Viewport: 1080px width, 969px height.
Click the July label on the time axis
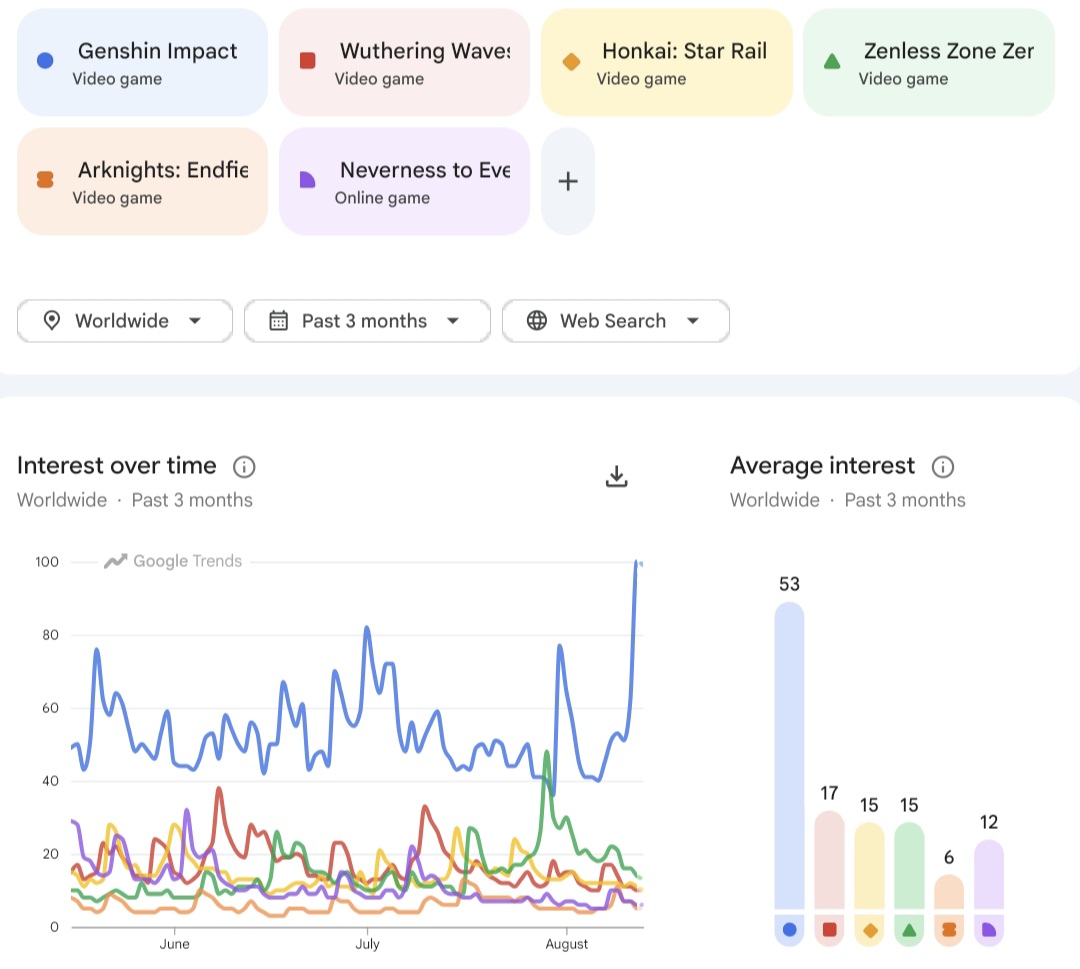(x=367, y=944)
